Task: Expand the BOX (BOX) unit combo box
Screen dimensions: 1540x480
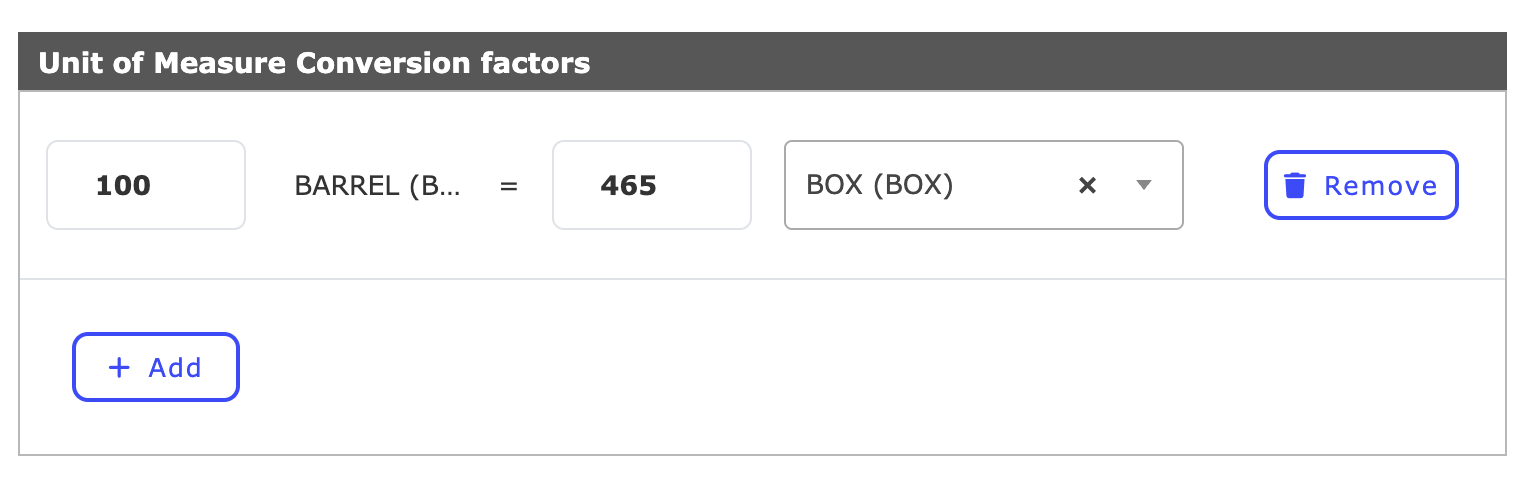Action: [984, 185]
